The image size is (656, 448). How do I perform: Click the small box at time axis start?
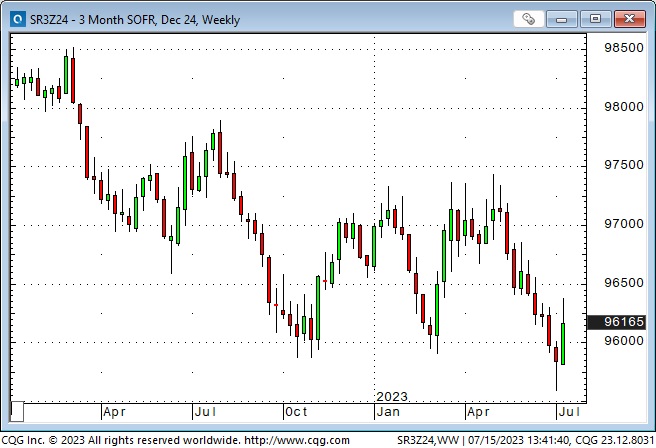pyautogui.click(x=17, y=412)
